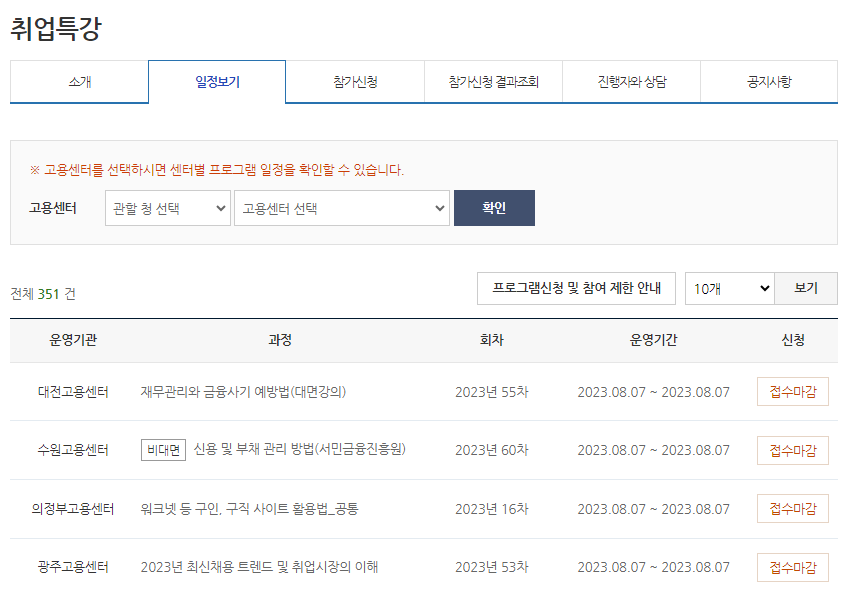Open the 진행자와 상담 tab

click(x=632, y=82)
